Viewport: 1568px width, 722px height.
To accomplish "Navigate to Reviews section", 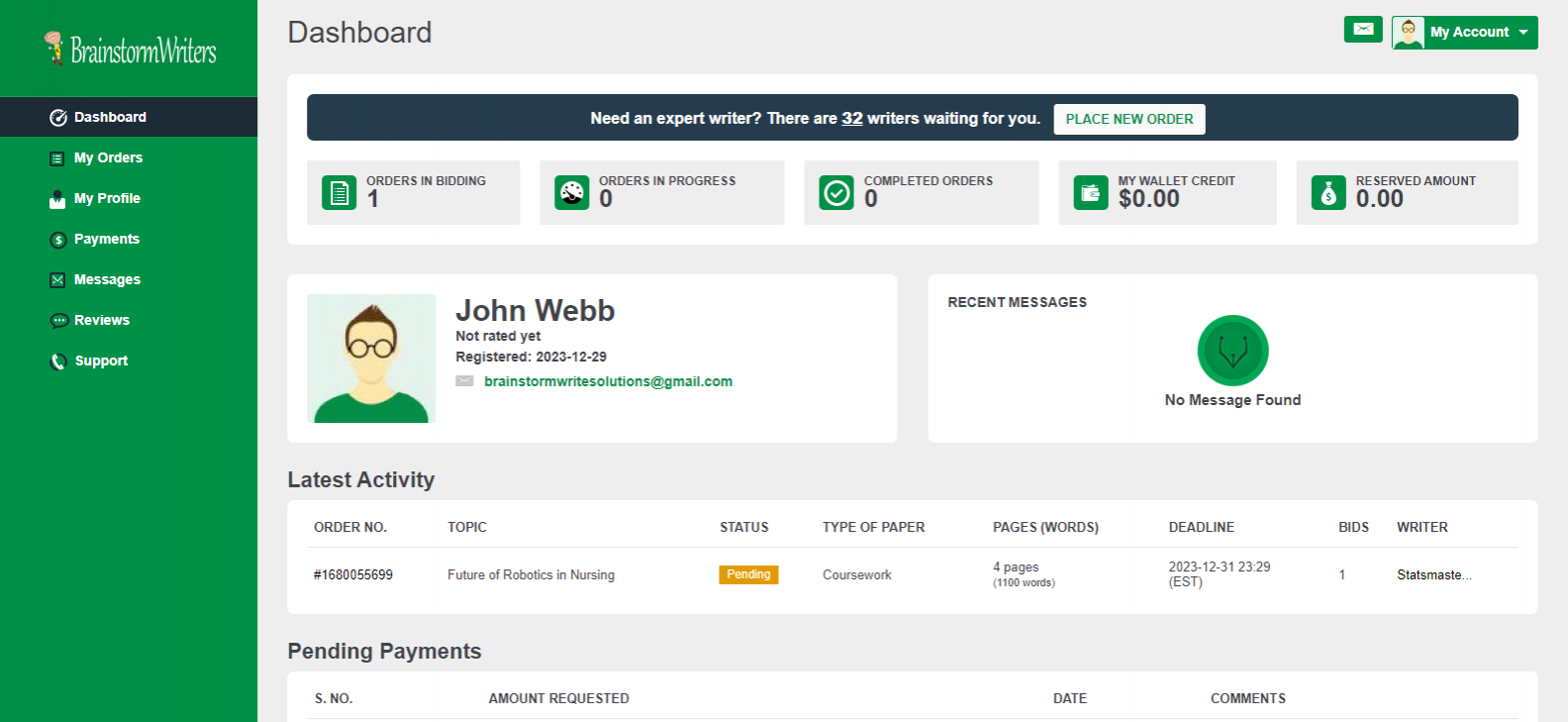I will click(101, 320).
